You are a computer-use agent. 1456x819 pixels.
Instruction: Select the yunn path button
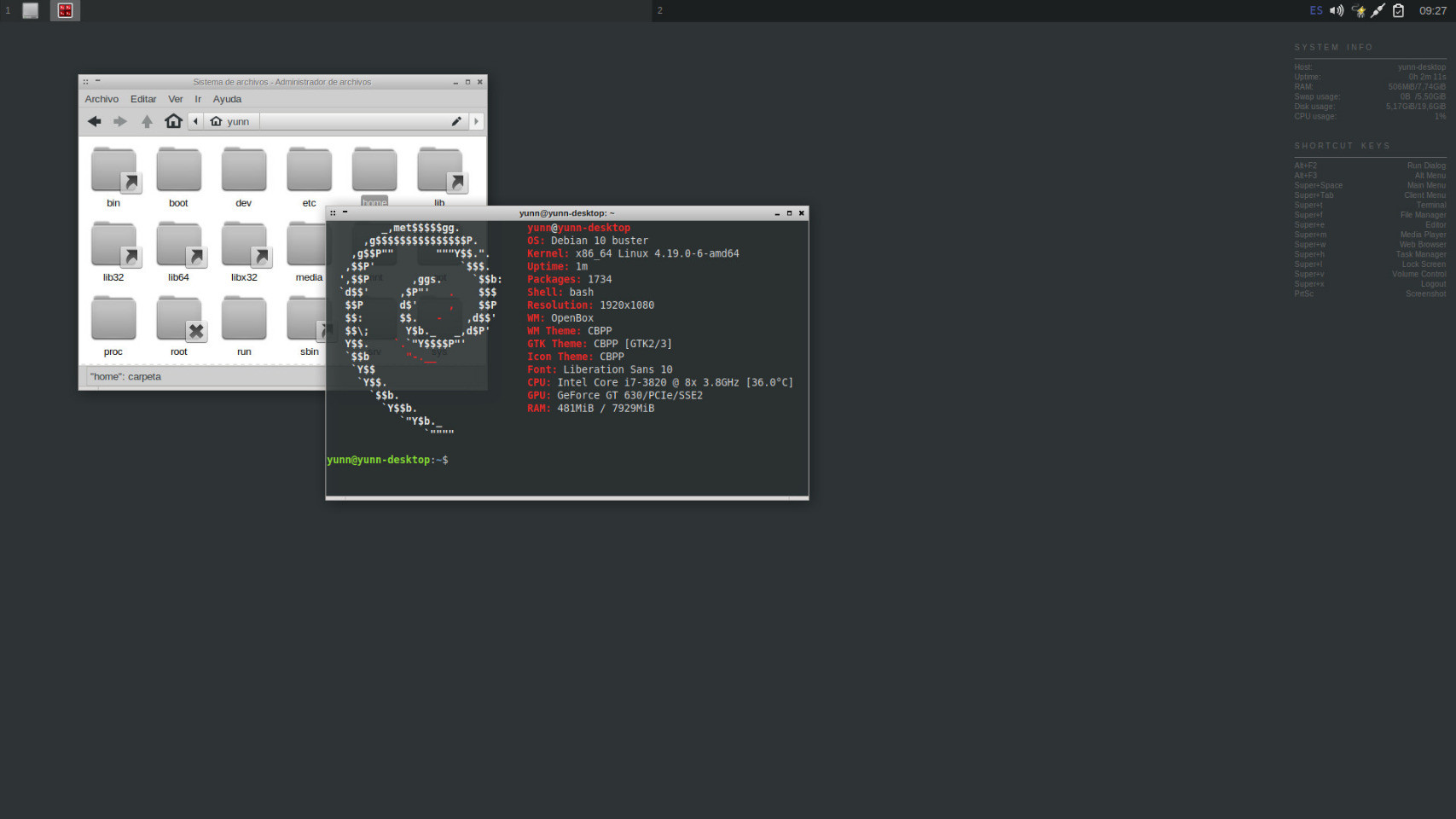230,121
